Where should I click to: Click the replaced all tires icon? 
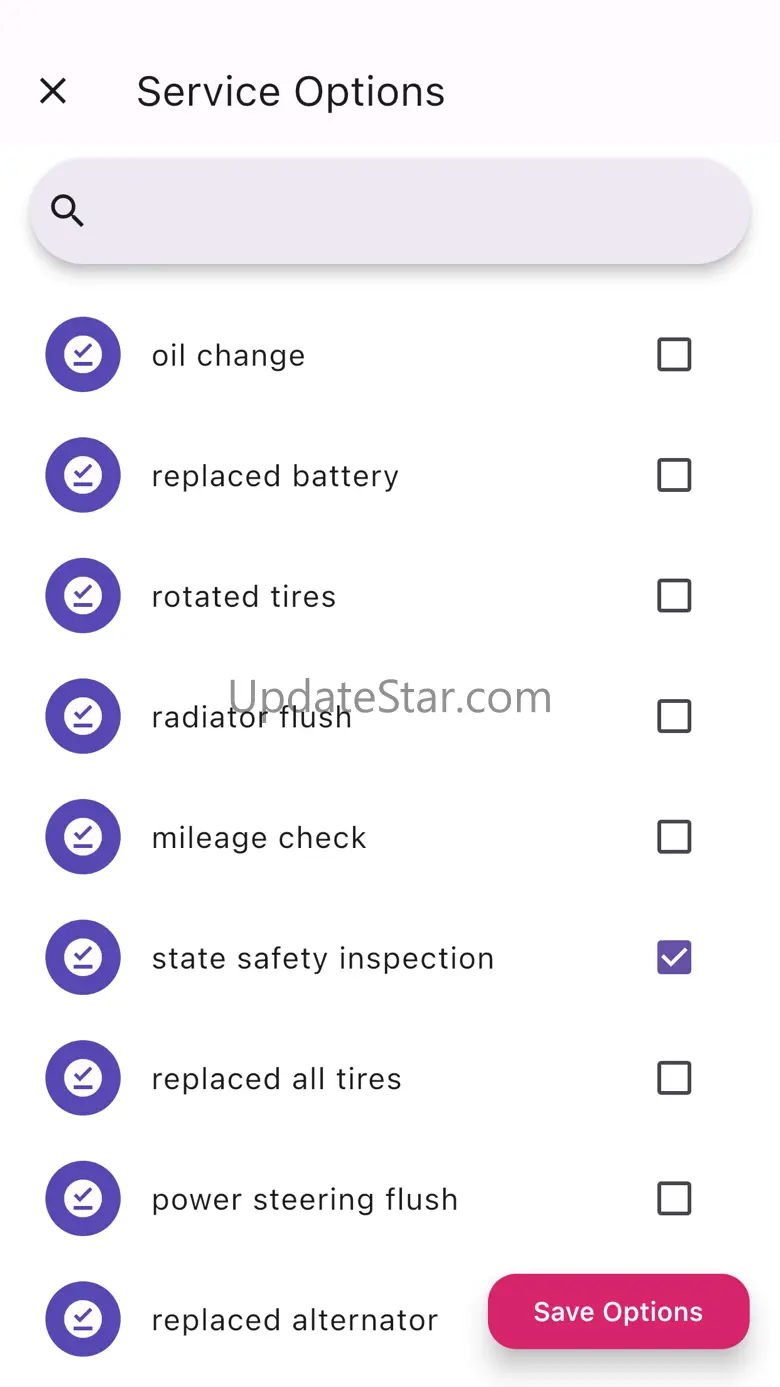pos(83,1078)
